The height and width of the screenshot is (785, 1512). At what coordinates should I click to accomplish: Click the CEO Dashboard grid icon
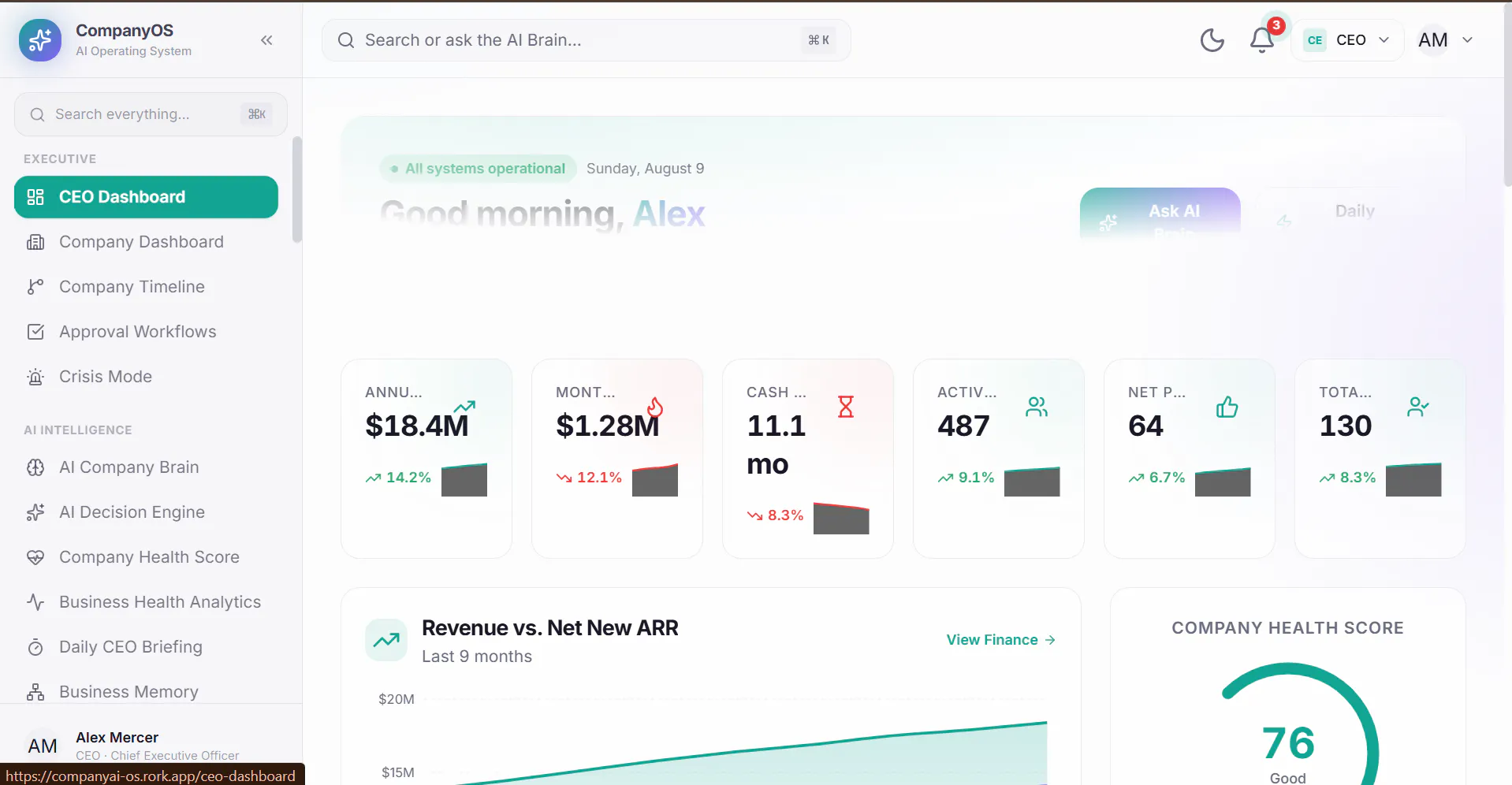click(x=35, y=197)
